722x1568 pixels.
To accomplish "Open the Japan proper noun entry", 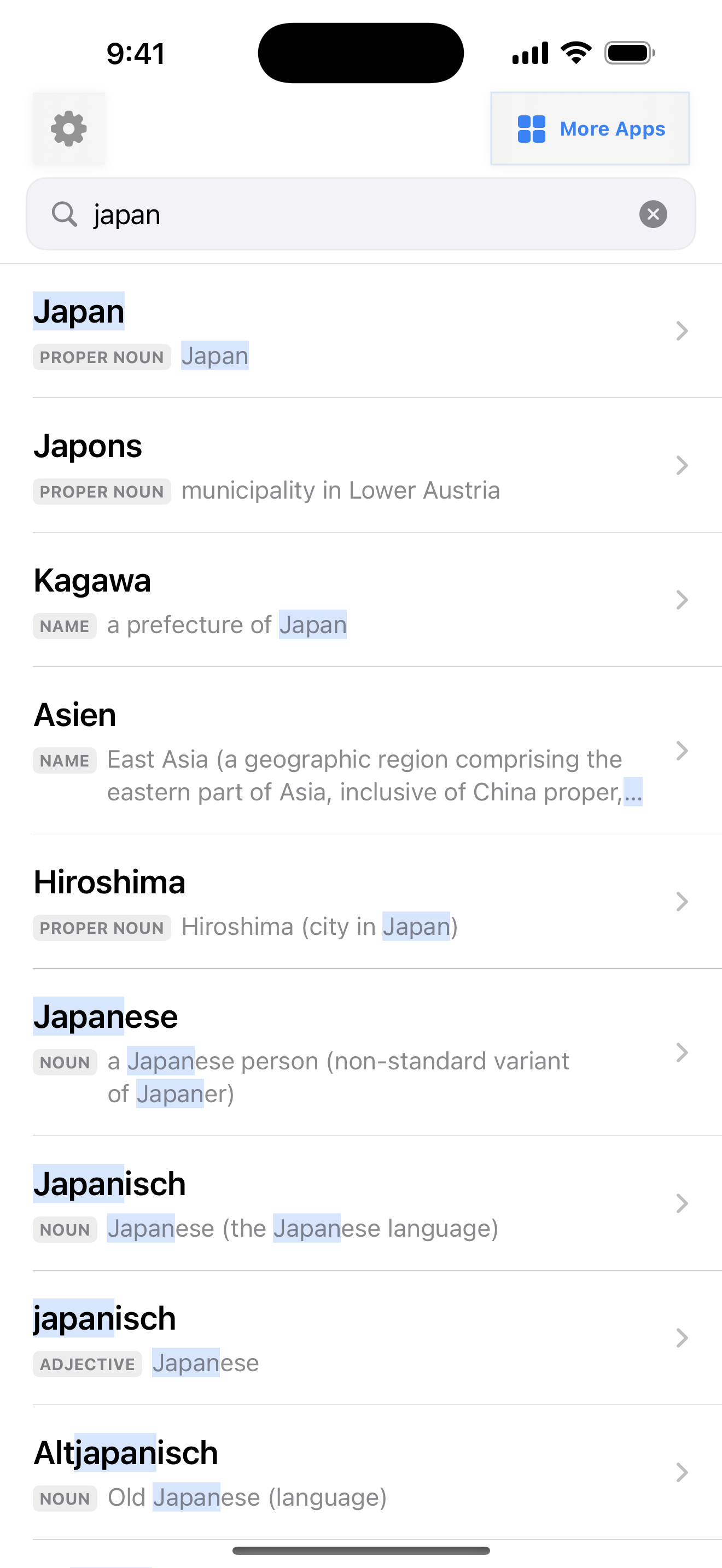I will coord(79,312).
